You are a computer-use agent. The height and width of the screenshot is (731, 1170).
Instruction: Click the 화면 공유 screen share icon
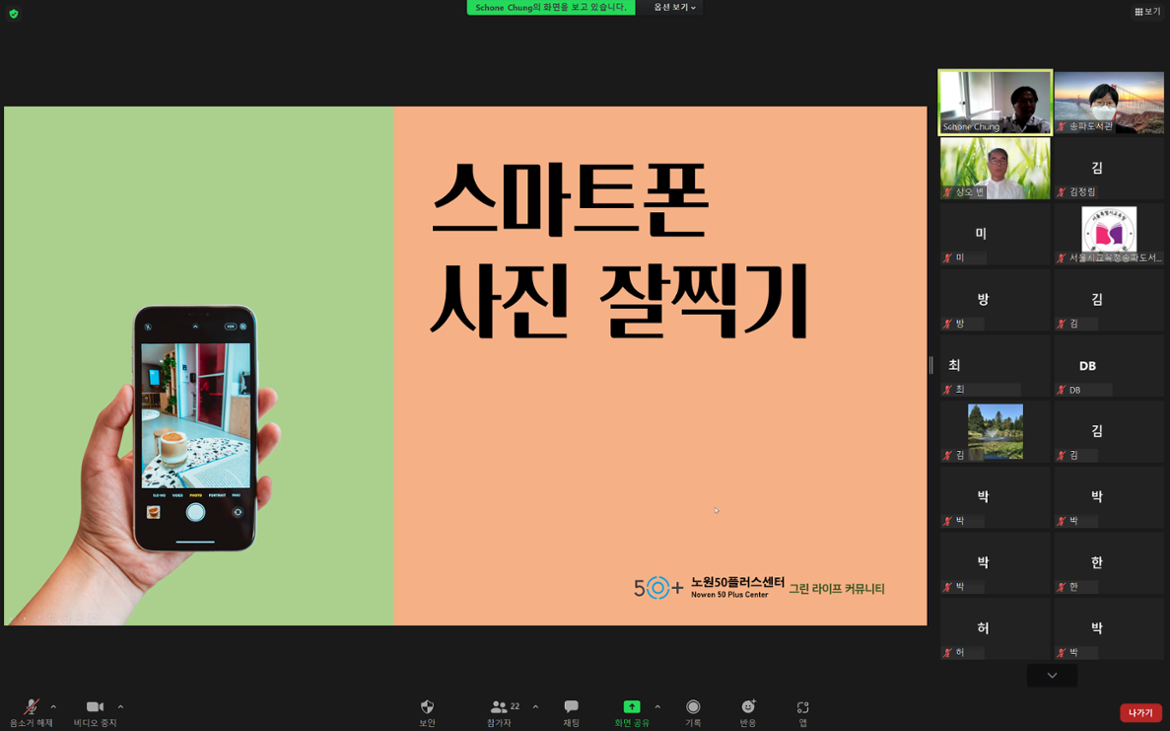tap(632, 708)
